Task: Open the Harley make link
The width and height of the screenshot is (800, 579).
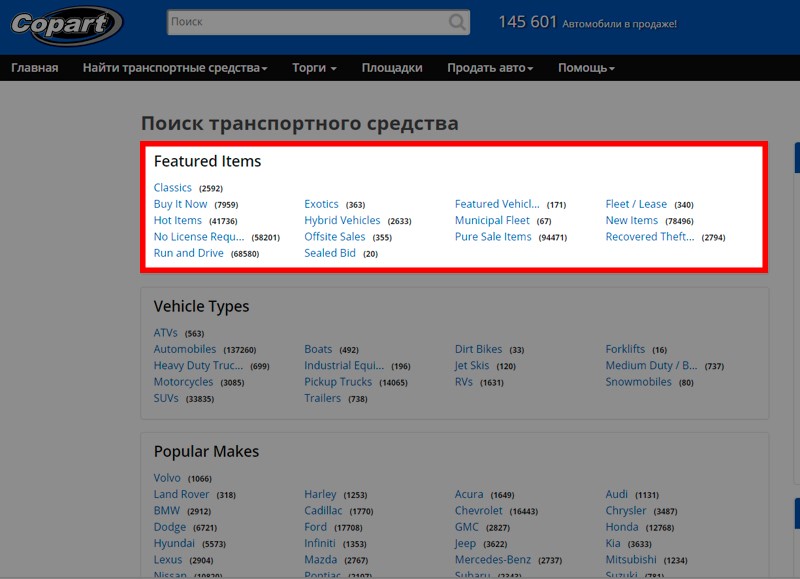Action: pos(320,495)
